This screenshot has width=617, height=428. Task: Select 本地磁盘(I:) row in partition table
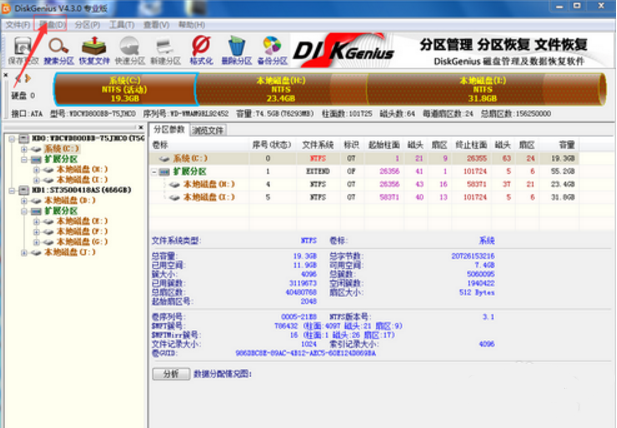364,197
